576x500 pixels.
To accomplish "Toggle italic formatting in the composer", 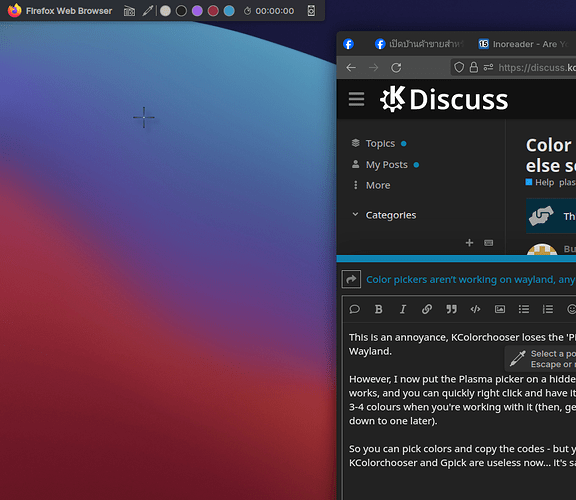I will click(403, 309).
